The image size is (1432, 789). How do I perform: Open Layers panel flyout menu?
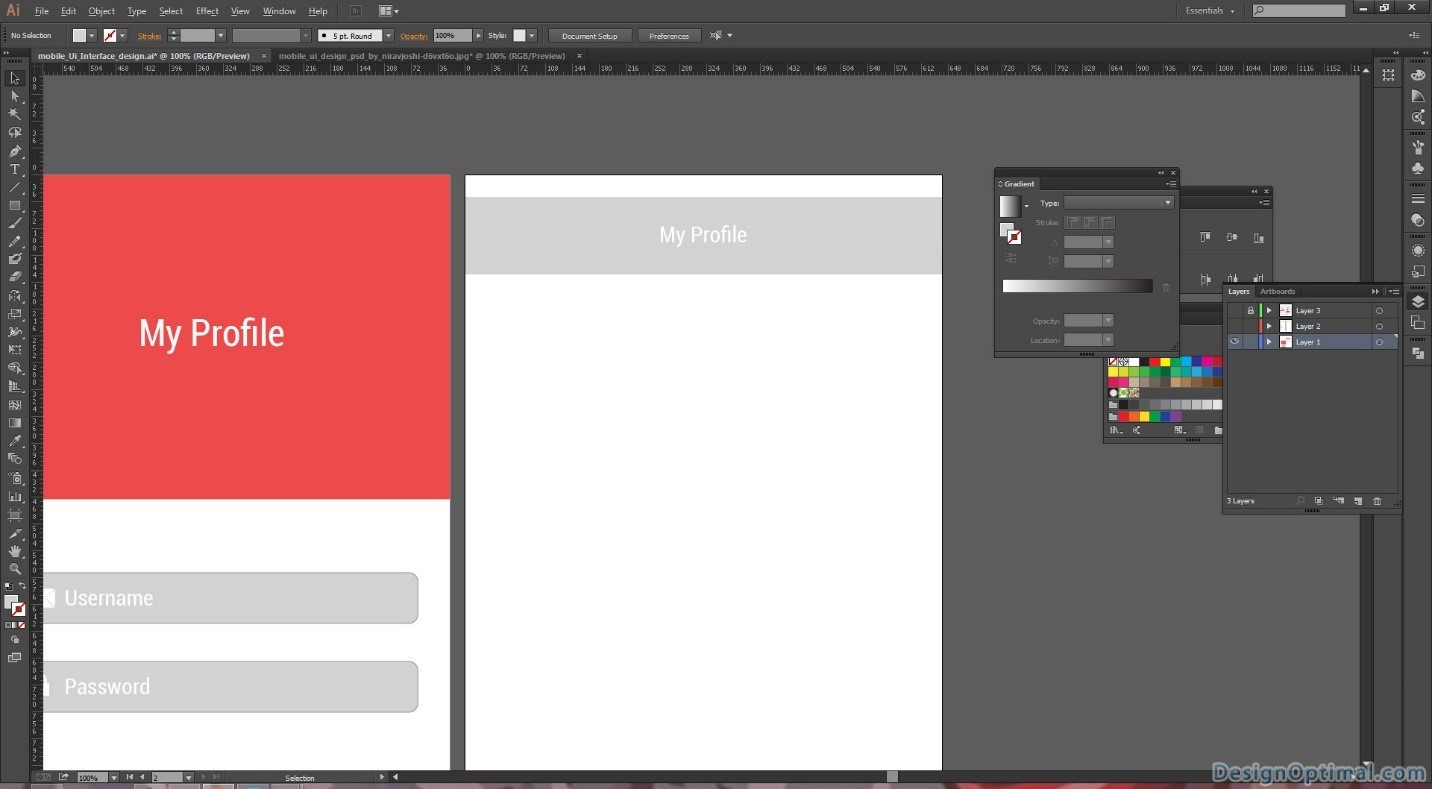pos(1393,291)
